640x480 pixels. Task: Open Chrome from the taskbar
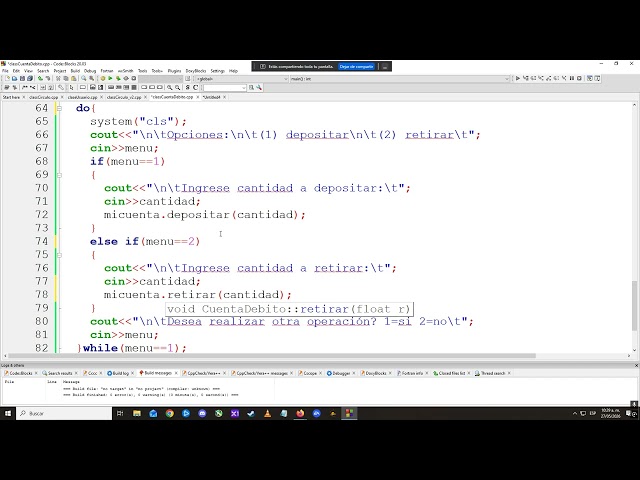169,413
